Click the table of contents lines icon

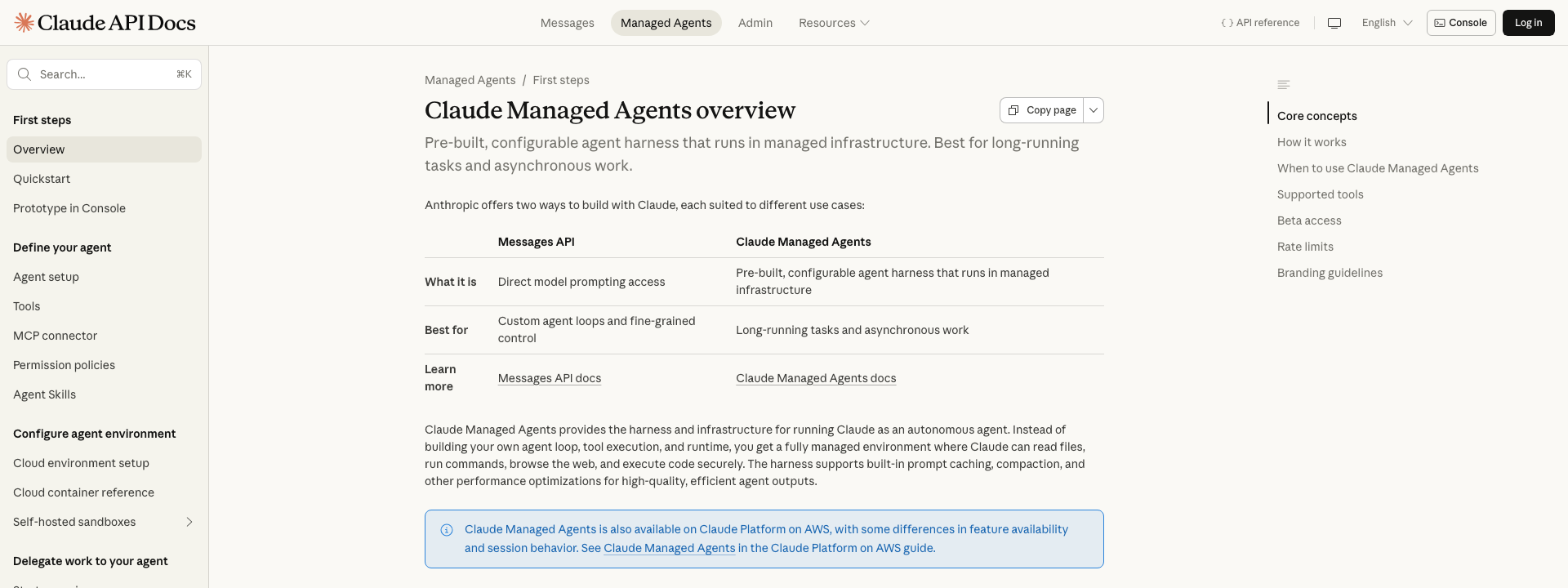point(1284,85)
